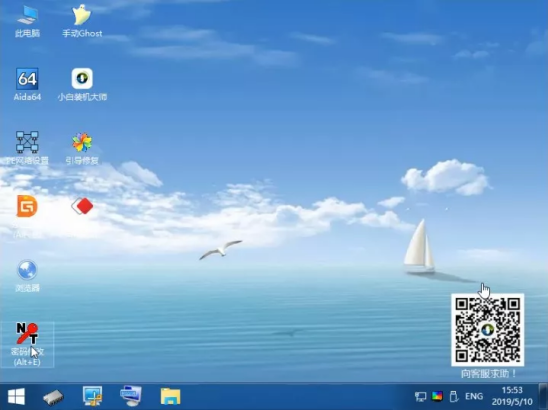Click the monitor with scissors taskbar icon
Viewport: 548px width, 410px height.
tap(92, 396)
